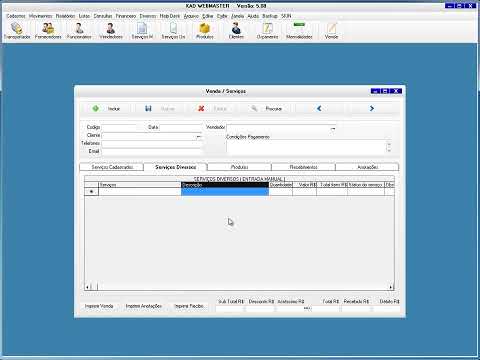Click the Imprimir Venda button
480x360 pixels.
click(x=99, y=306)
